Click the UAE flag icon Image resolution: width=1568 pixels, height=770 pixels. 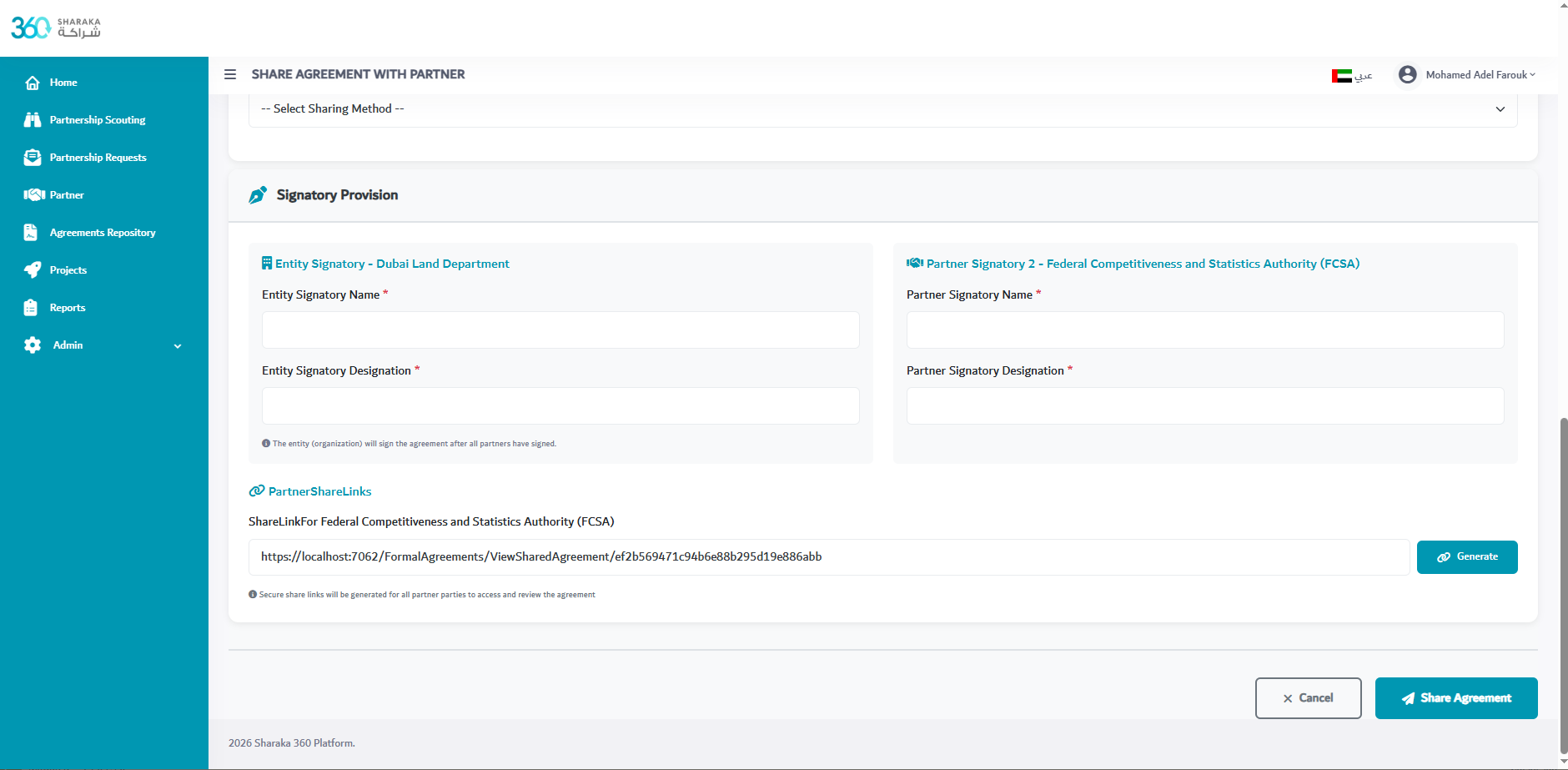(x=1342, y=76)
